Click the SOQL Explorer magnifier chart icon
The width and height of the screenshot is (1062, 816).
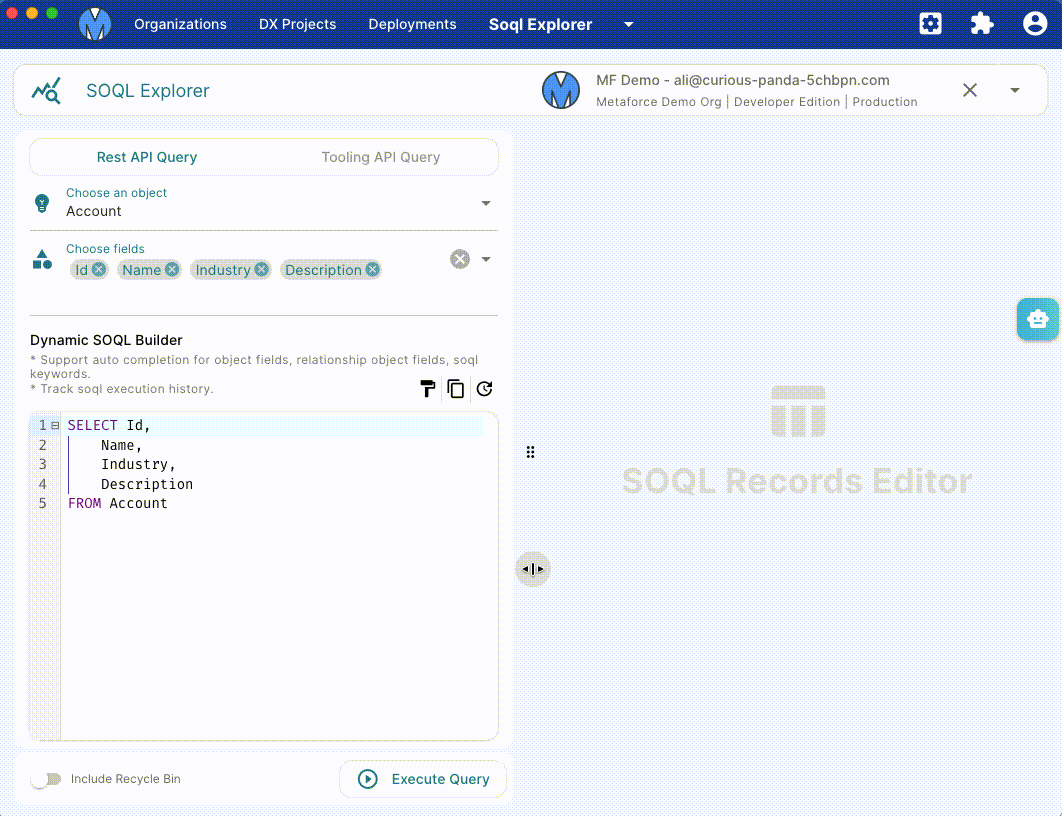pyautogui.click(x=46, y=90)
